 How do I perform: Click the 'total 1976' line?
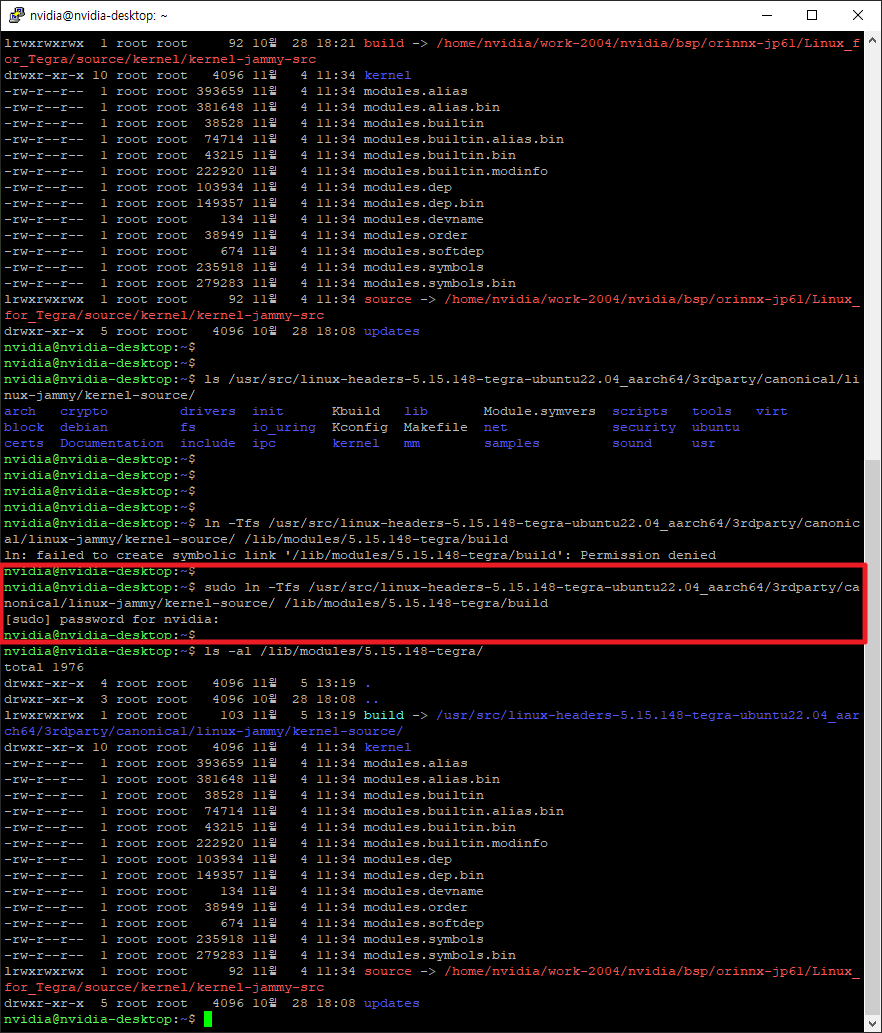coord(43,667)
